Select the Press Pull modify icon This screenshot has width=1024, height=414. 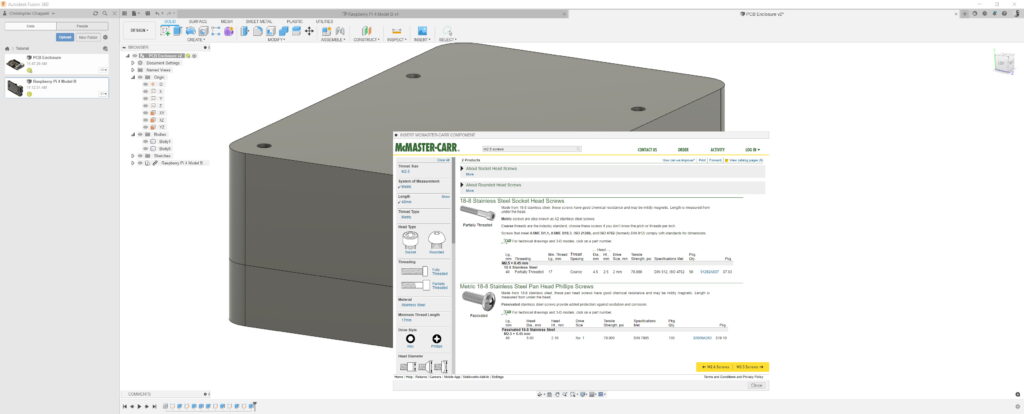coord(247,31)
